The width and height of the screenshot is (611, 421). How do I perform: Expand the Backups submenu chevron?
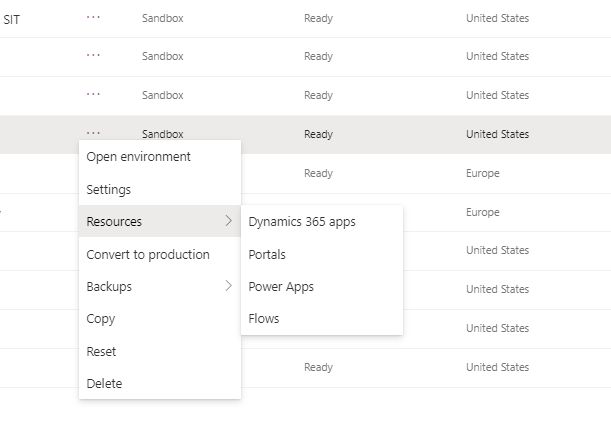pos(228,287)
